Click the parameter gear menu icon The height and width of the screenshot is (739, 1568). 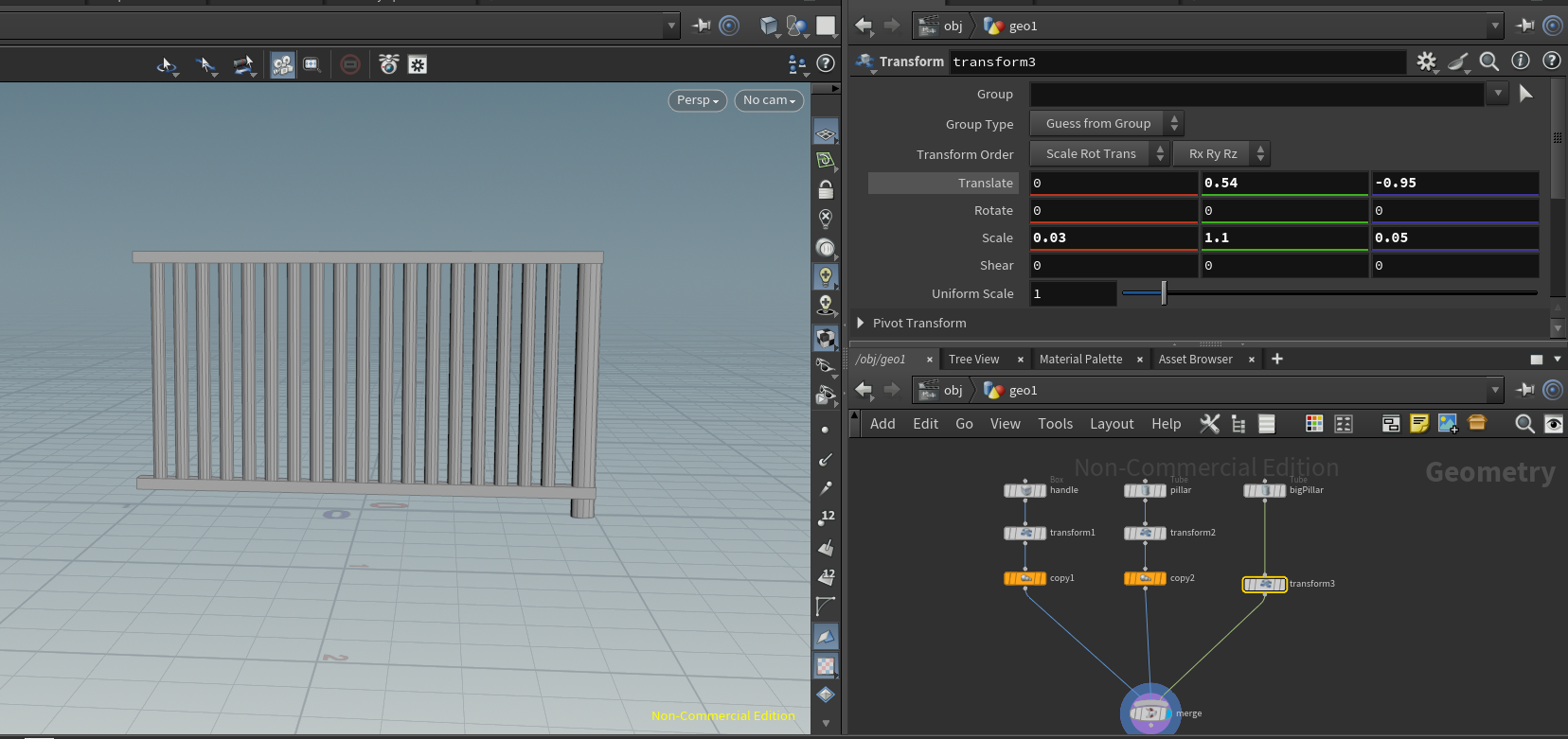coord(1426,62)
